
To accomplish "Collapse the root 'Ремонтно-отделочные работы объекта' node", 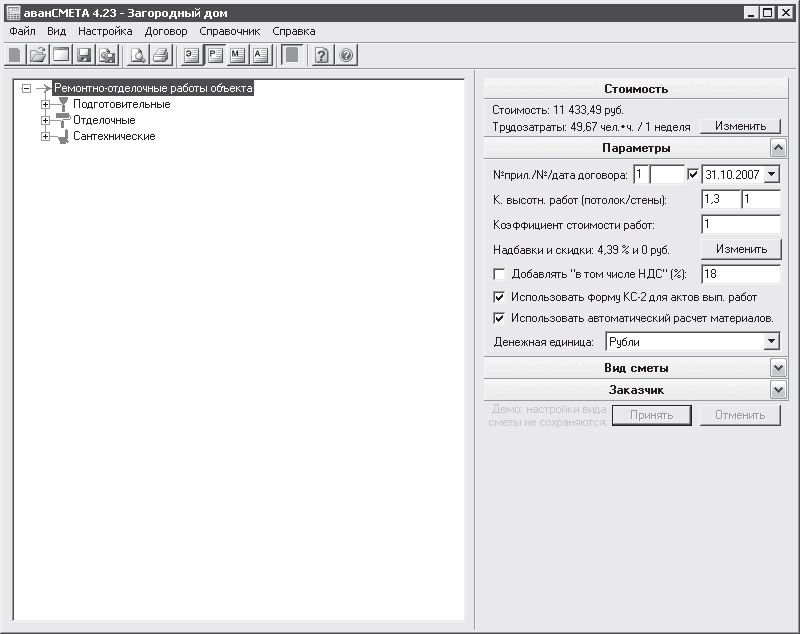I will (x=27, y=88).
